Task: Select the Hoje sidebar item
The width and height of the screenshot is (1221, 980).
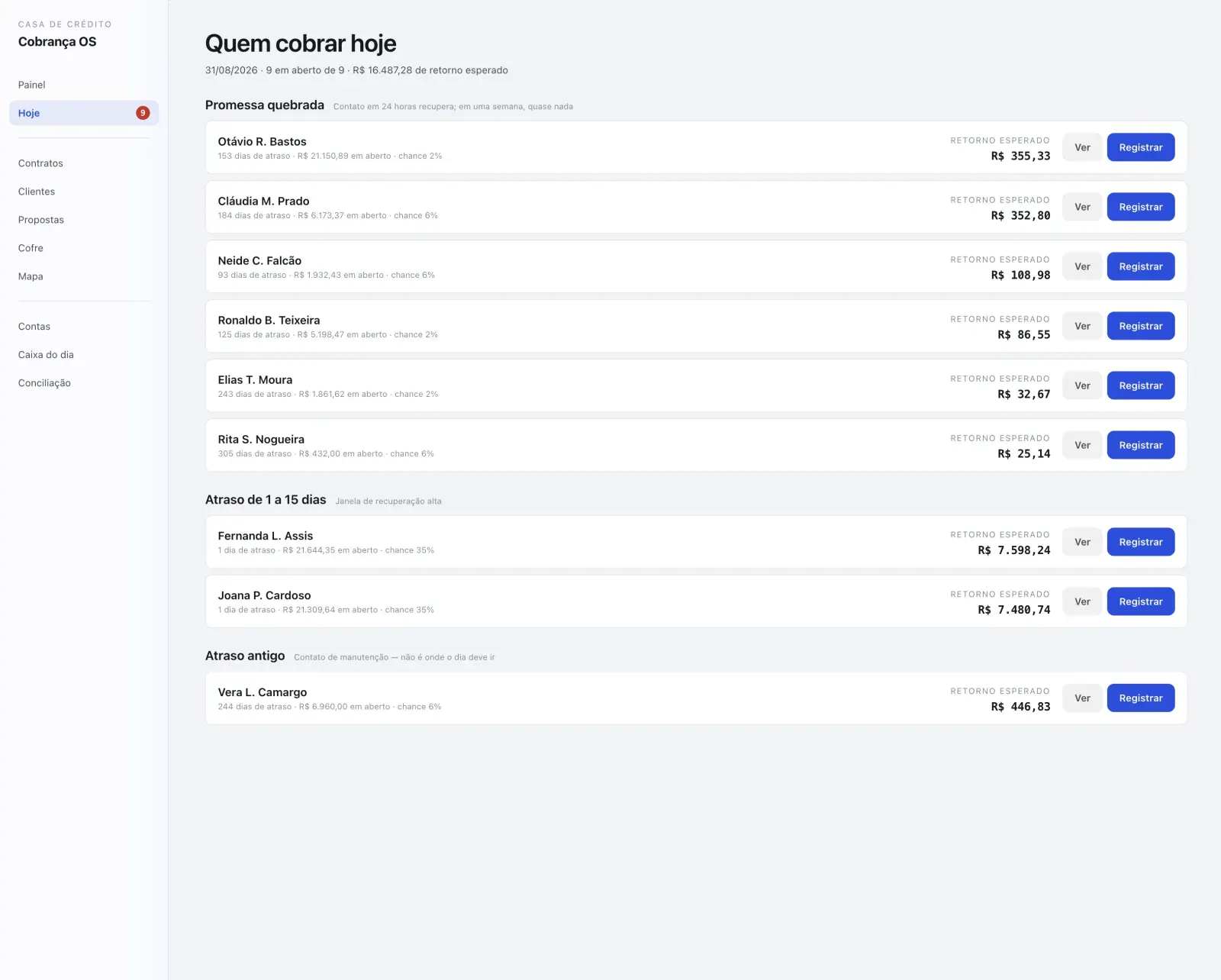Action: point(84,113)
